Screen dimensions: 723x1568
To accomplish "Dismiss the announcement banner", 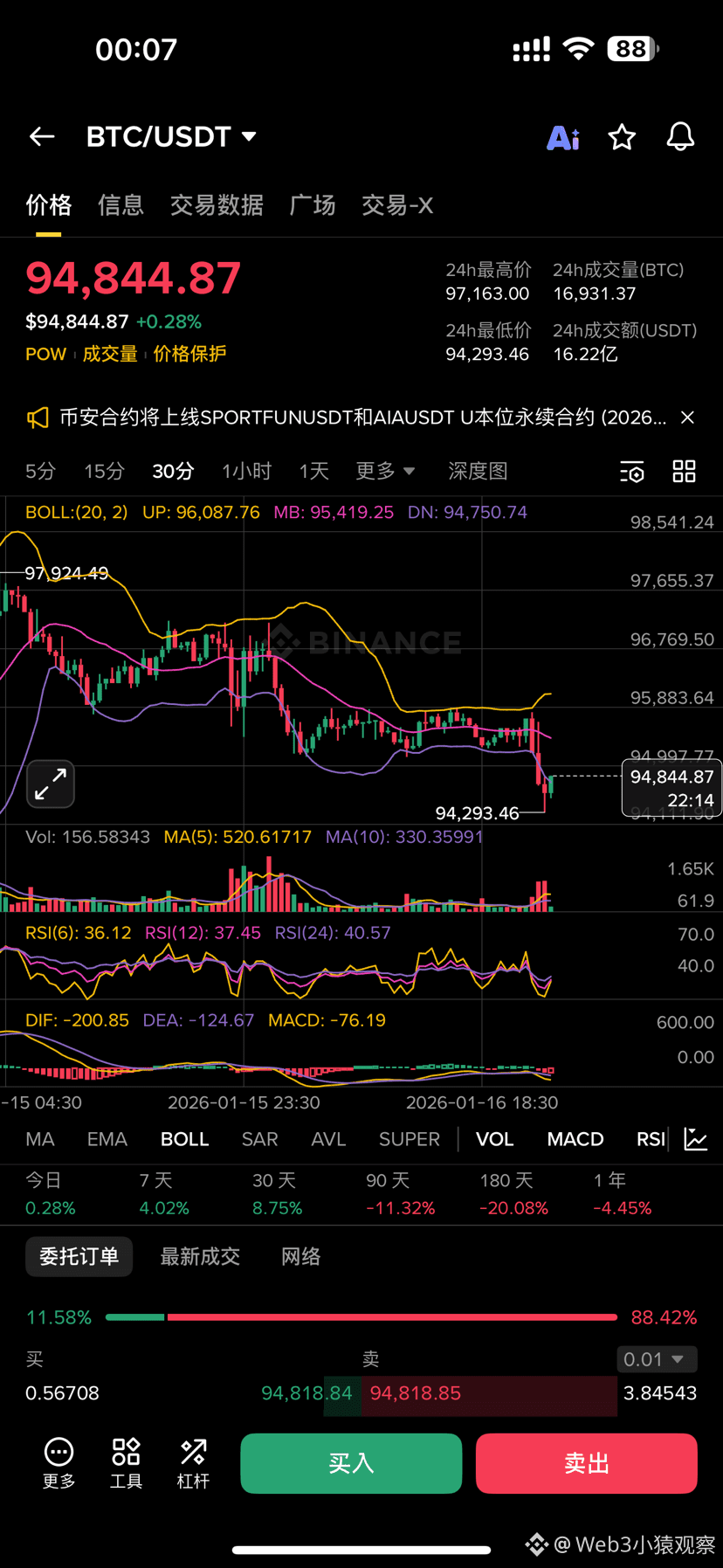I will click(688, 418).
